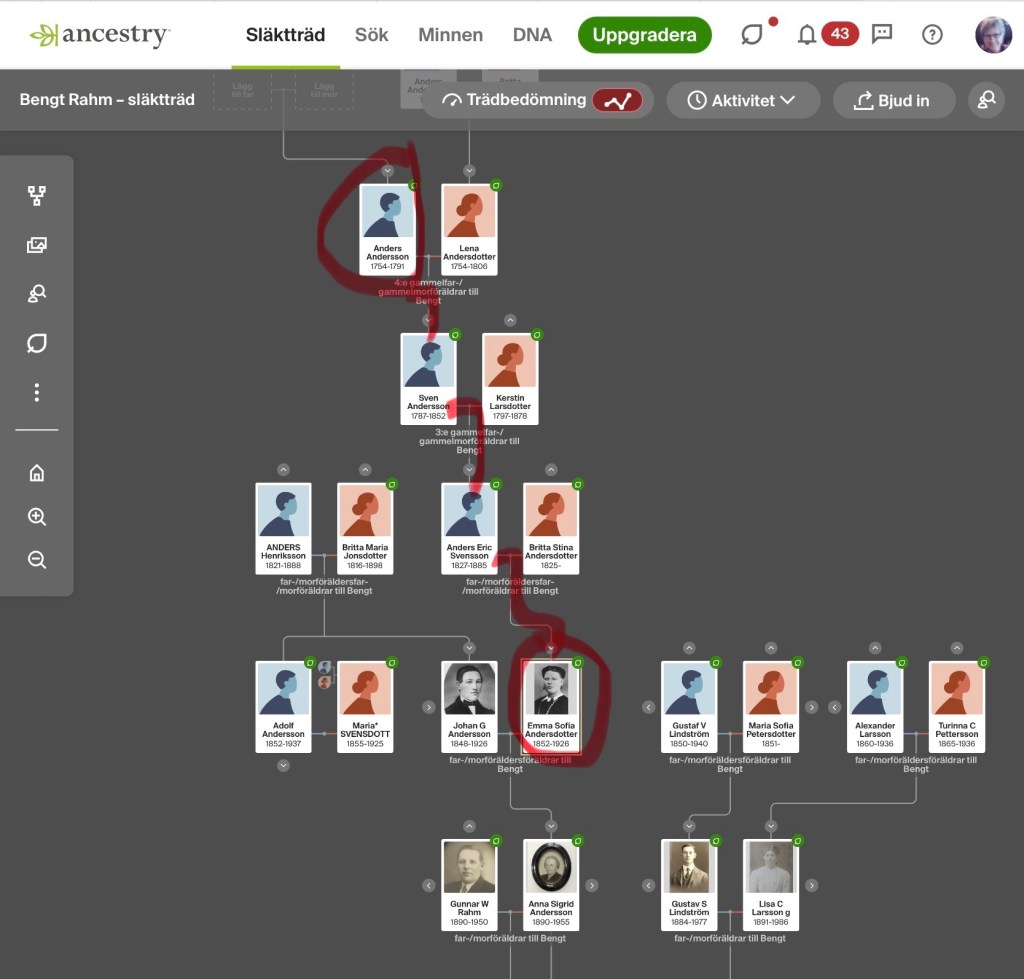Click the tree view icon in left sidebar

(x=37, y=196)
